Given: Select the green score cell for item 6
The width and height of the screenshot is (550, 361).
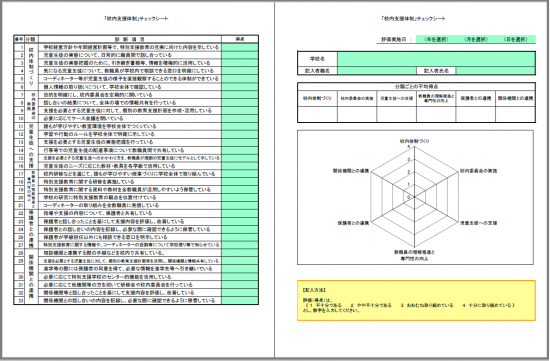Looking at the screenshot, I should (x=240, y=87).
